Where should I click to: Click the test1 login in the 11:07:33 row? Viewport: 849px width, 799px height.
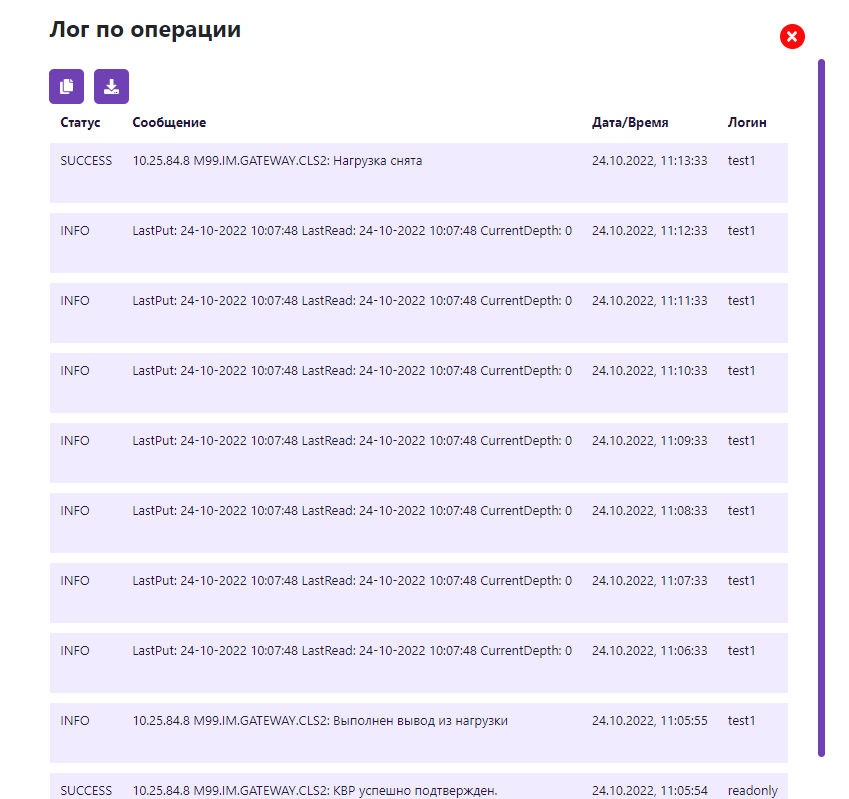tap(741, 580)
